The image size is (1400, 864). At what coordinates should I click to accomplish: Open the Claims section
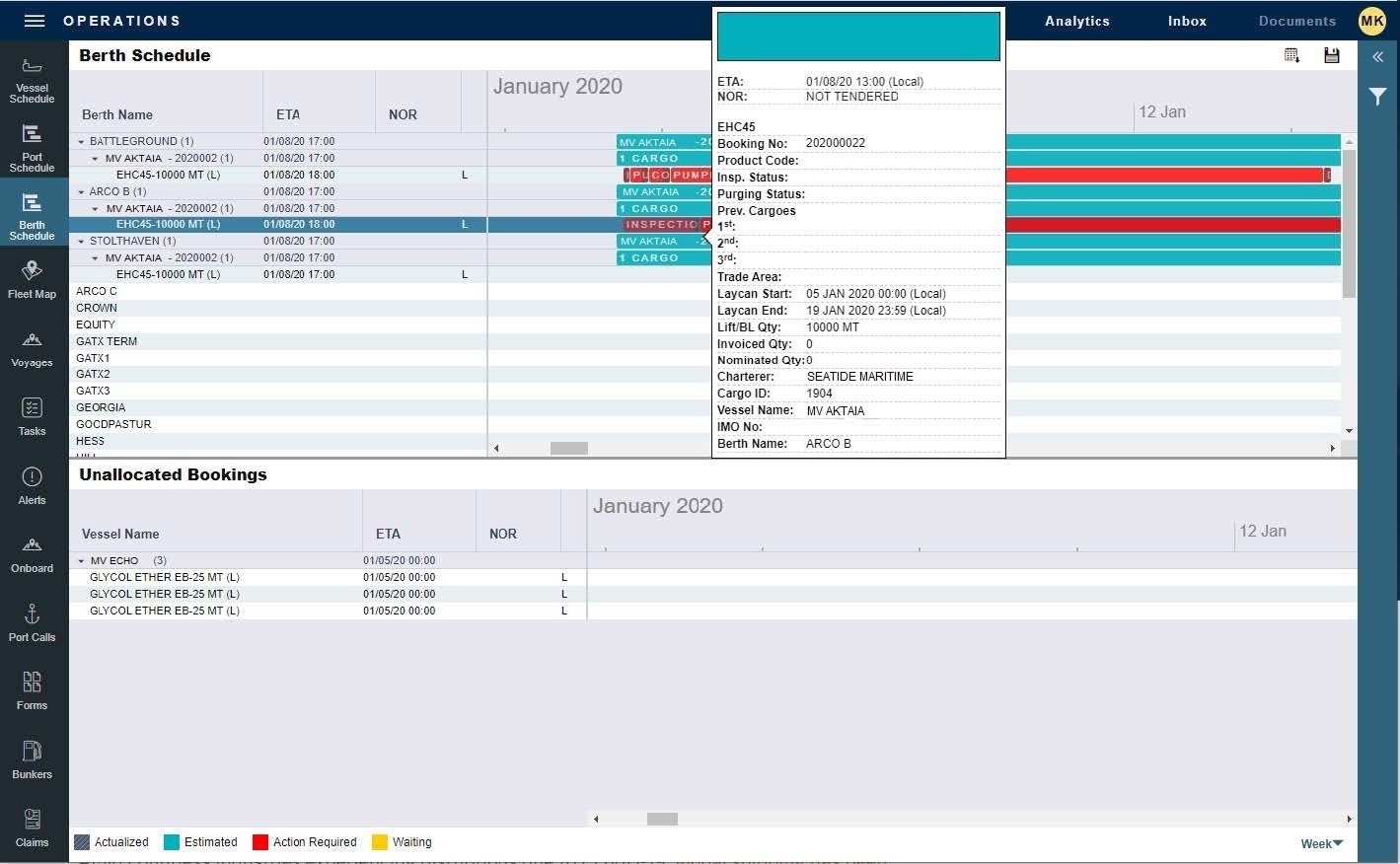(x=32, y=828)
